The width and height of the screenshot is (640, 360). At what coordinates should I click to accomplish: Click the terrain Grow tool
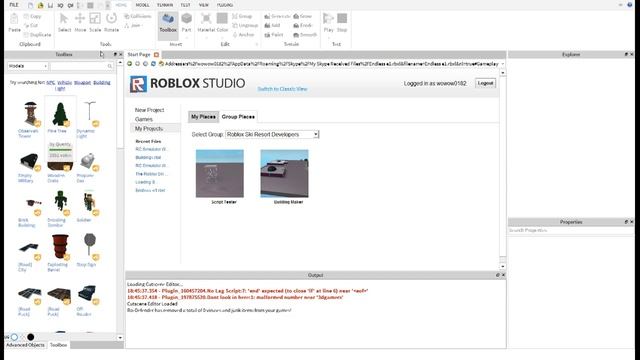tap(302, 16)
